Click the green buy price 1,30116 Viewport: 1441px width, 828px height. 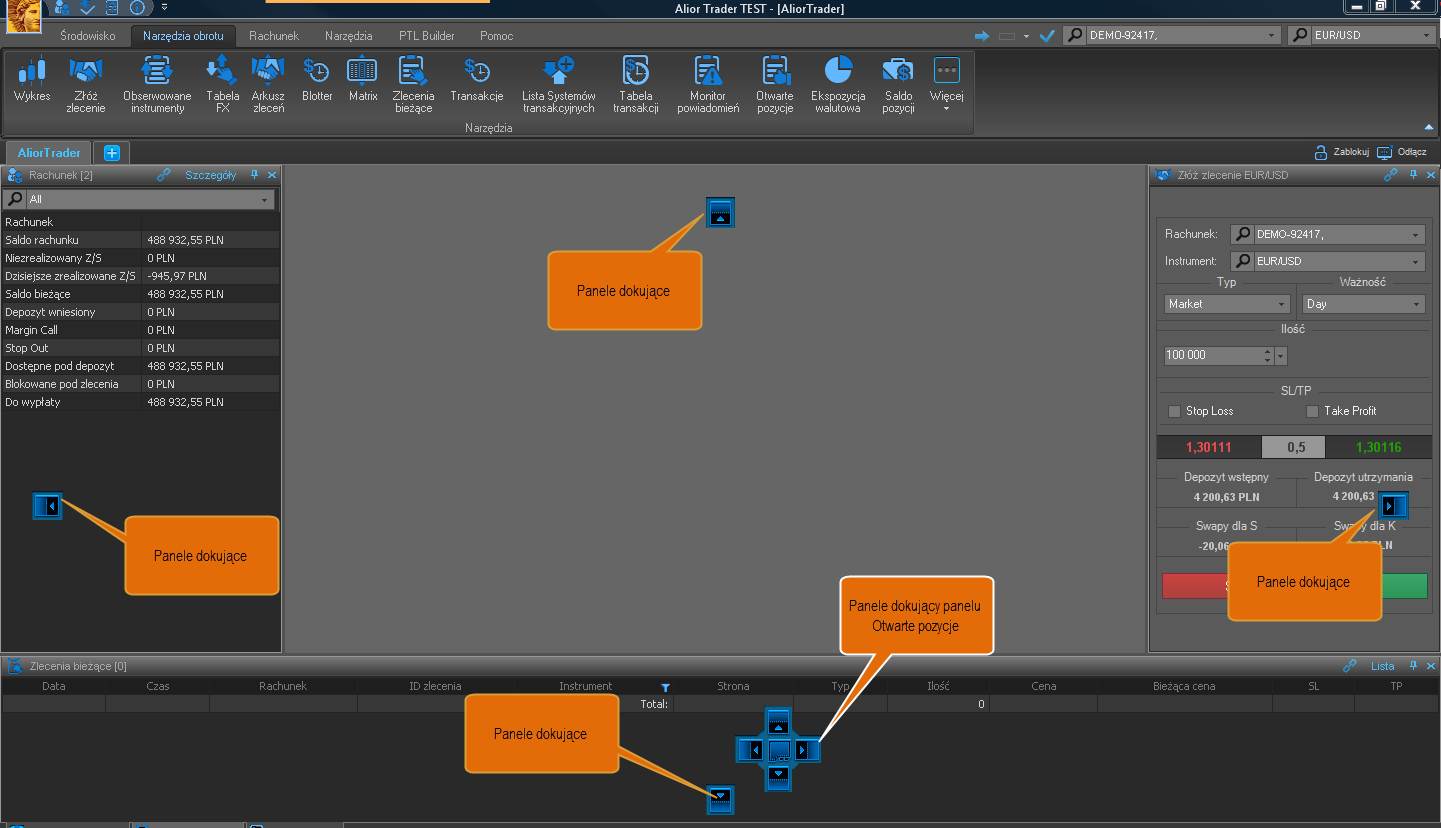click(1378, 448)
